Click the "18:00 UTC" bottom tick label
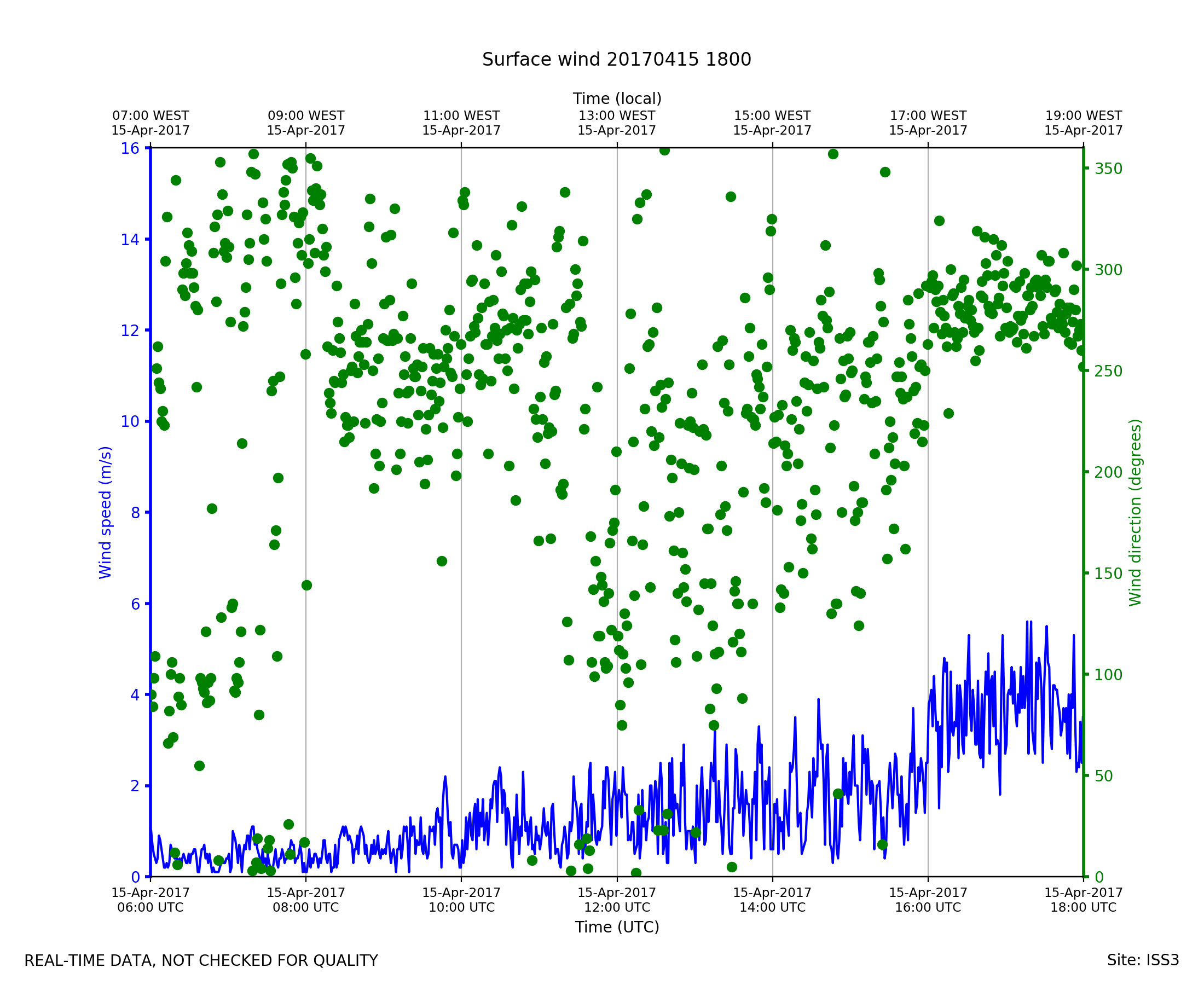 click(1083, 907)
